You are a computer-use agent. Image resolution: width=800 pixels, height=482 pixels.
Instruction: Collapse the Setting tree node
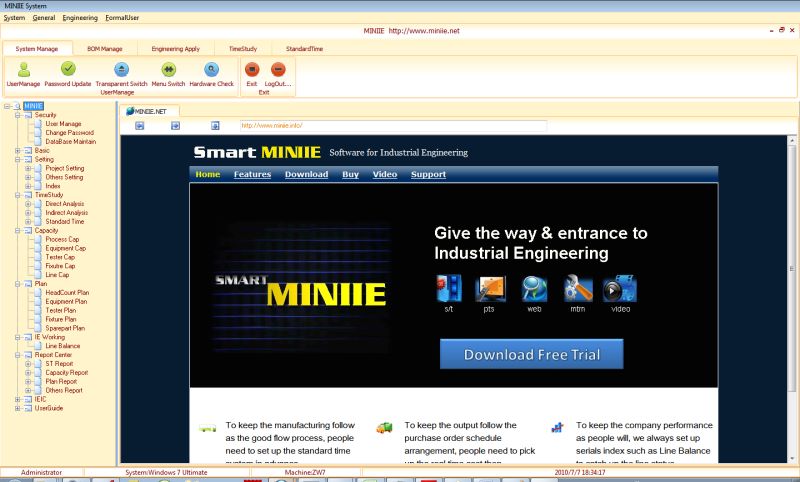click(18, 160)
